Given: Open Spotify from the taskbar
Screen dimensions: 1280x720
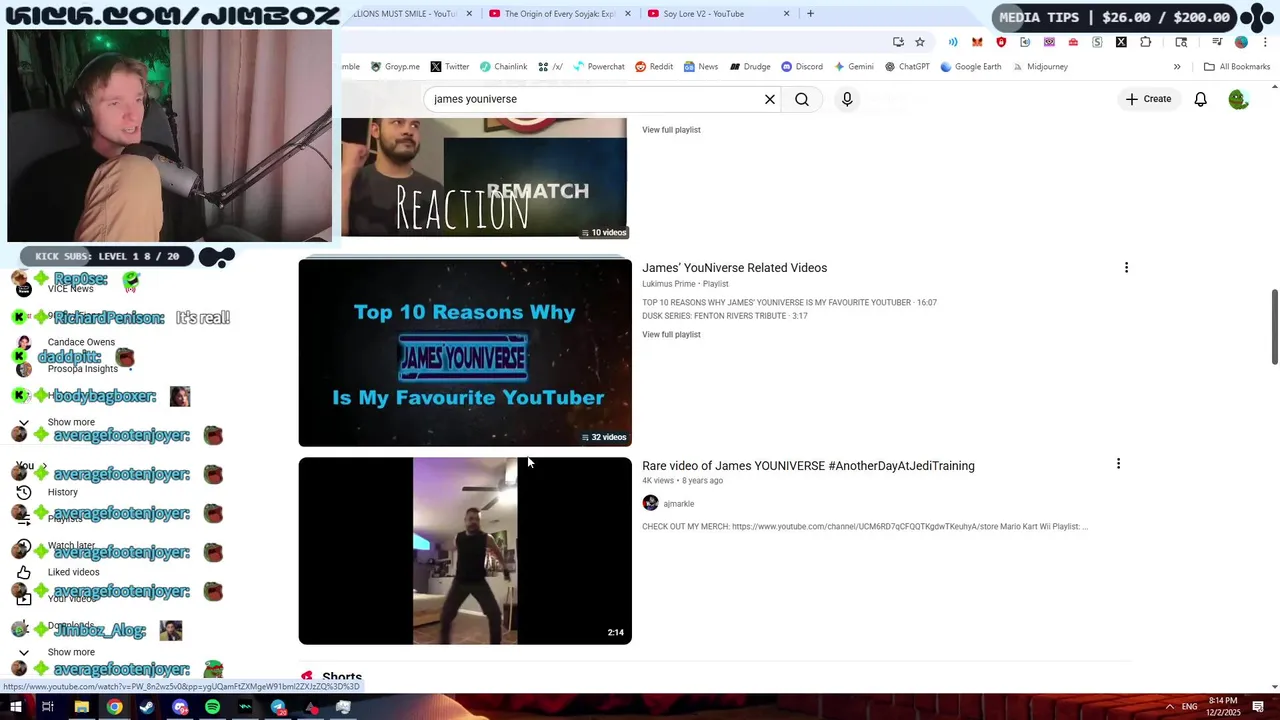Looking at the screenshot, I should [213, 707].
